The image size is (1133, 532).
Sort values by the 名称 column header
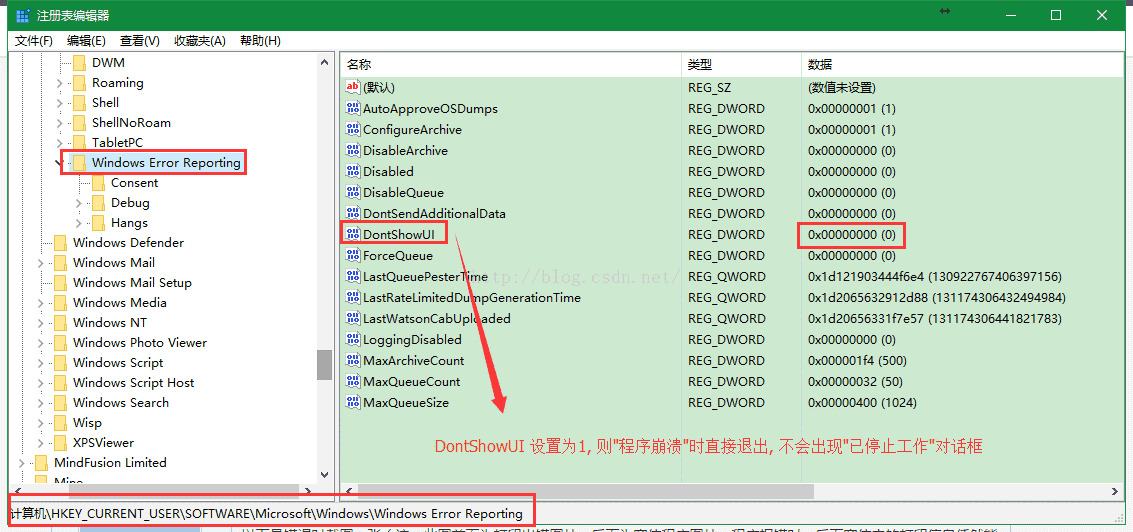[511, 65]
